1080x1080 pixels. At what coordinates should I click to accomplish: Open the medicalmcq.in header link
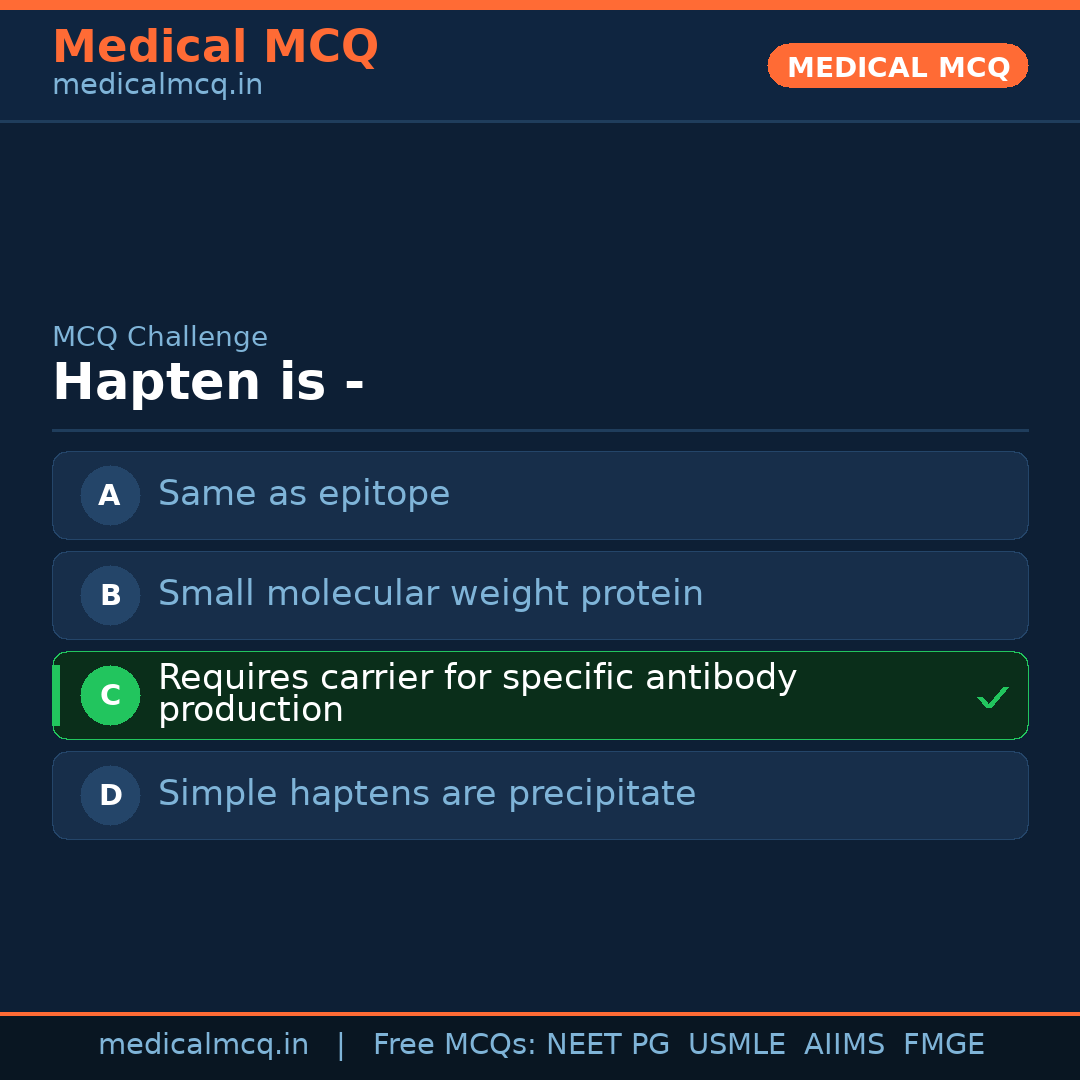[x=157, y=86]
